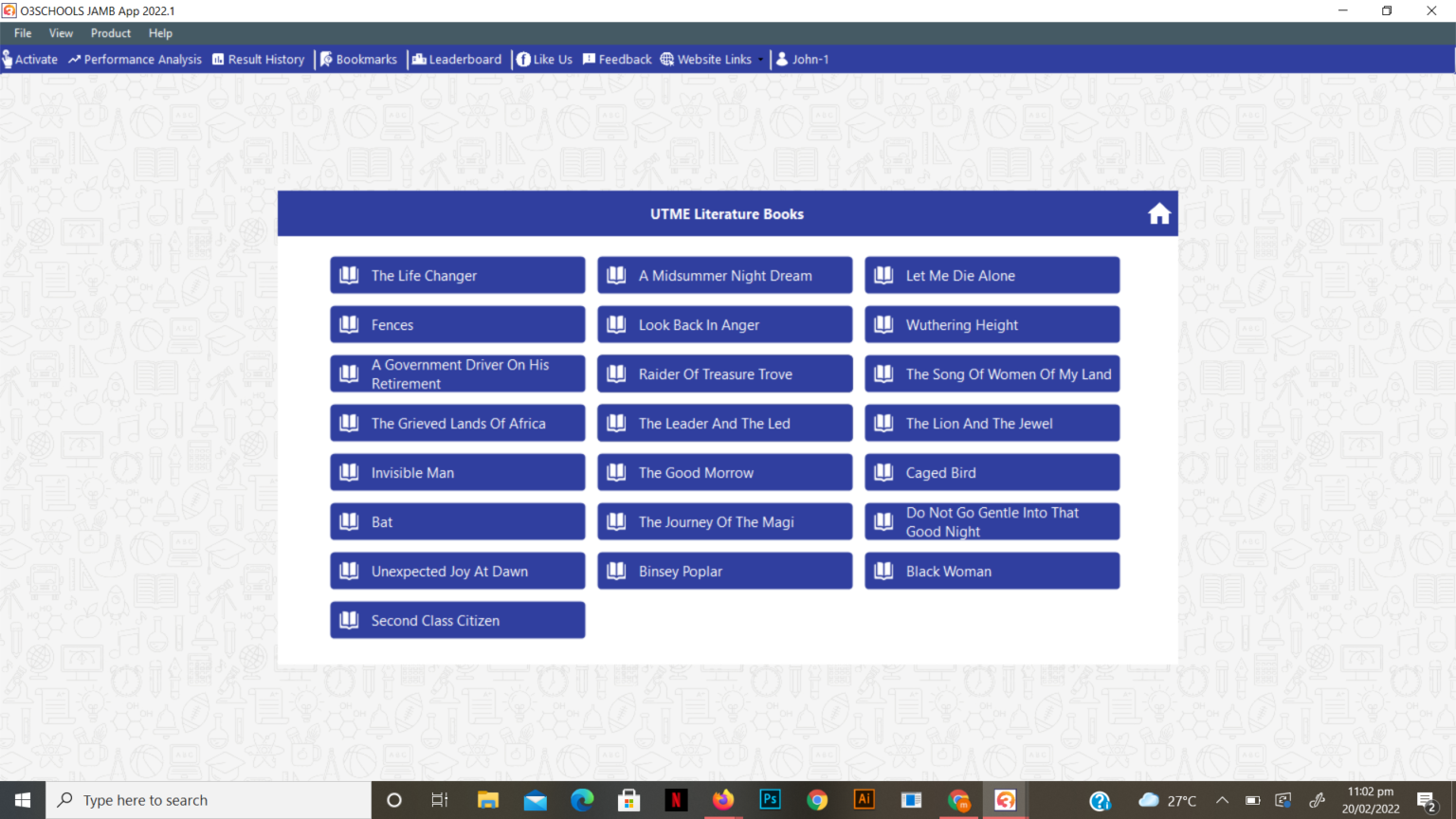Open the Help menu
The width and height of the screenshot is (1456, 819).
point(160,32)
